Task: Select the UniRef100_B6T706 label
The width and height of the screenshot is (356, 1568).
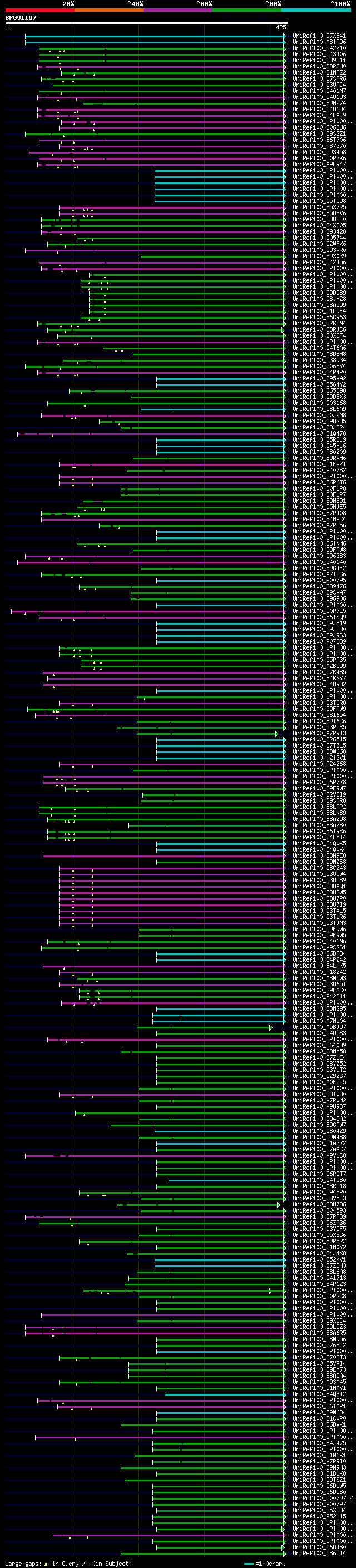Action: coord(319,140)
